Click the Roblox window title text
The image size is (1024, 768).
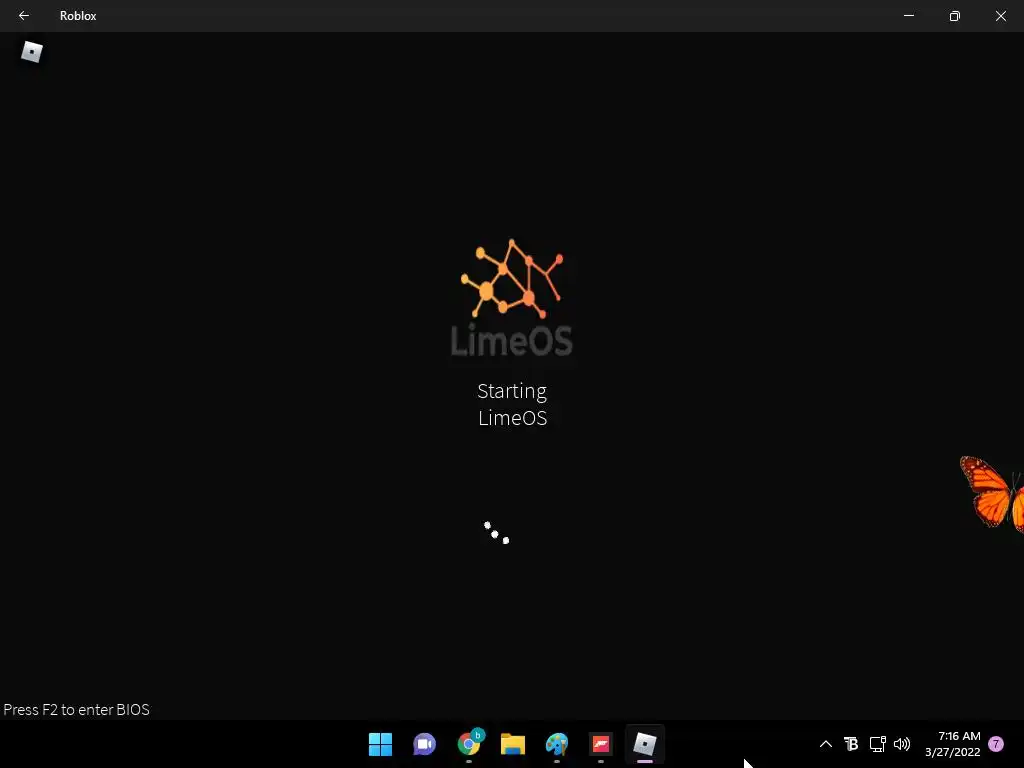[78, 16]
